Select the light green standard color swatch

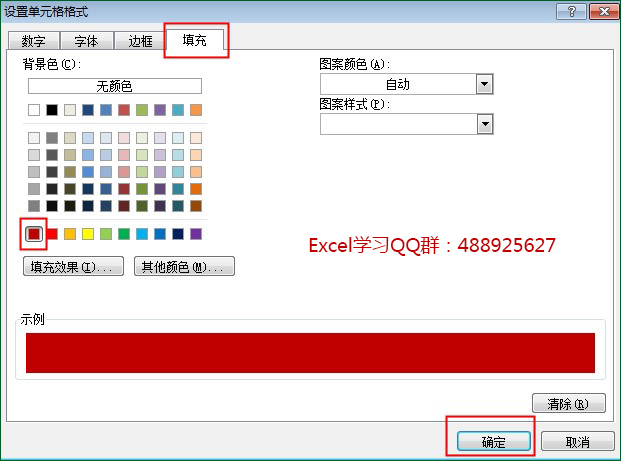106,234
